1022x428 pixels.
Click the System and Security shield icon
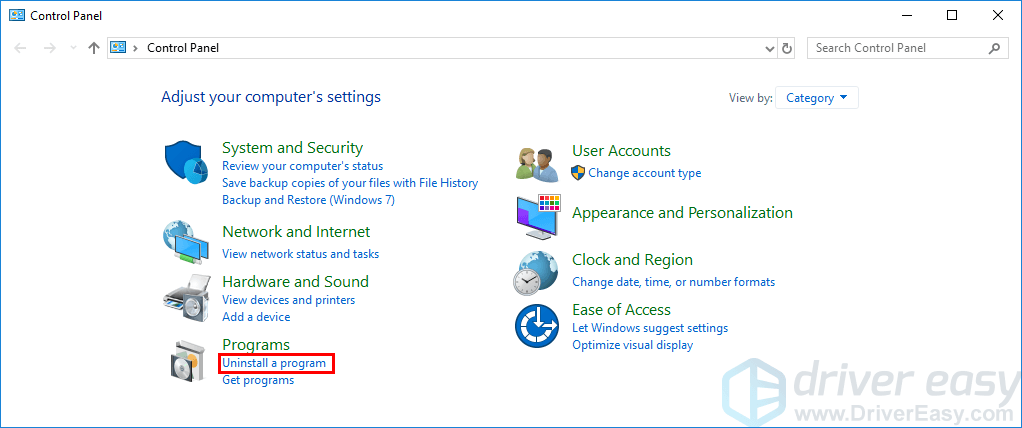point(185,163)
